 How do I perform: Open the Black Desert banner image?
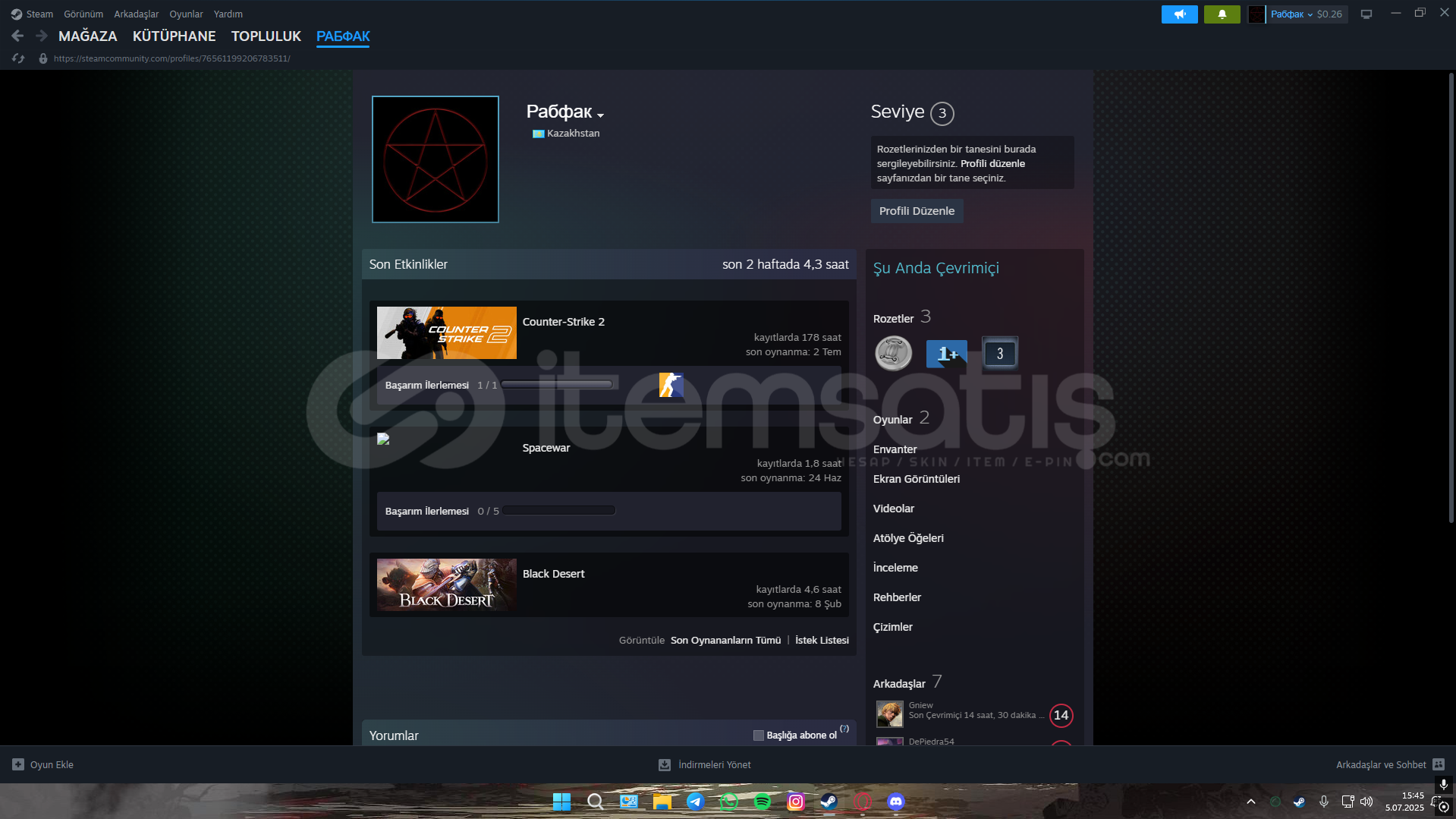[446, 585]
